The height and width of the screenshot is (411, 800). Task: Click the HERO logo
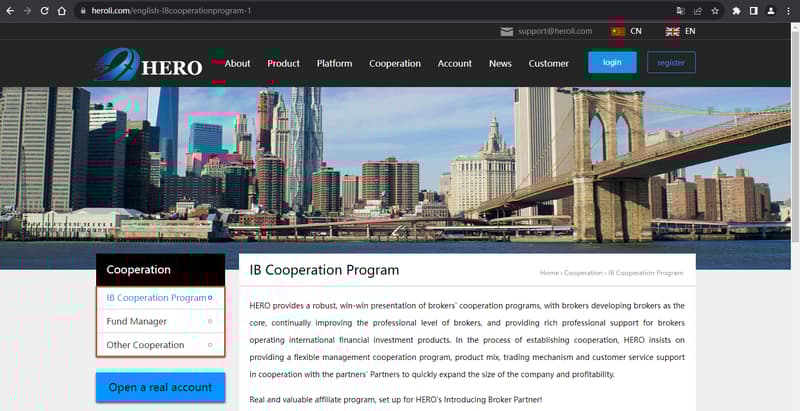[148, 65]
